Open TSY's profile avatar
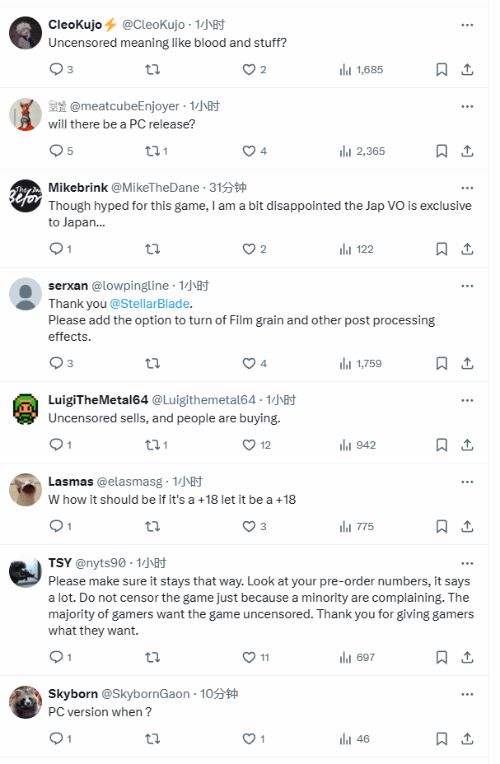The width and height of the screenshot is (500, 764). (25, 571)
